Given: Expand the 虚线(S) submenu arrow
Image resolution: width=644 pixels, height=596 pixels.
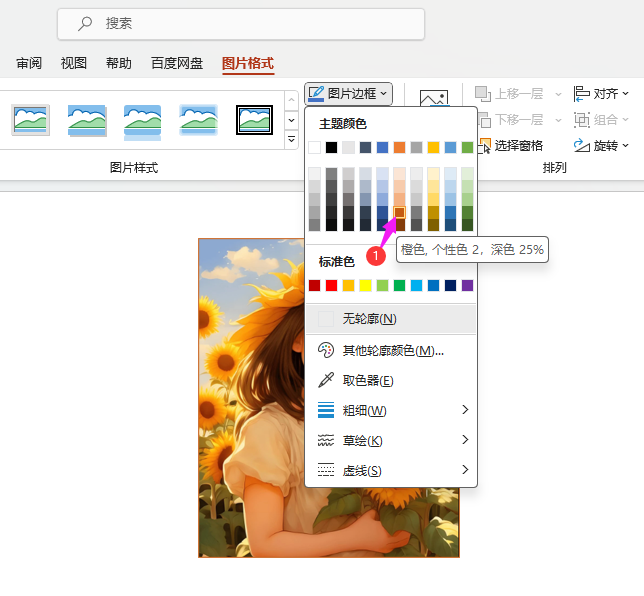Looking at the screenshot, I should coord(465,470).
